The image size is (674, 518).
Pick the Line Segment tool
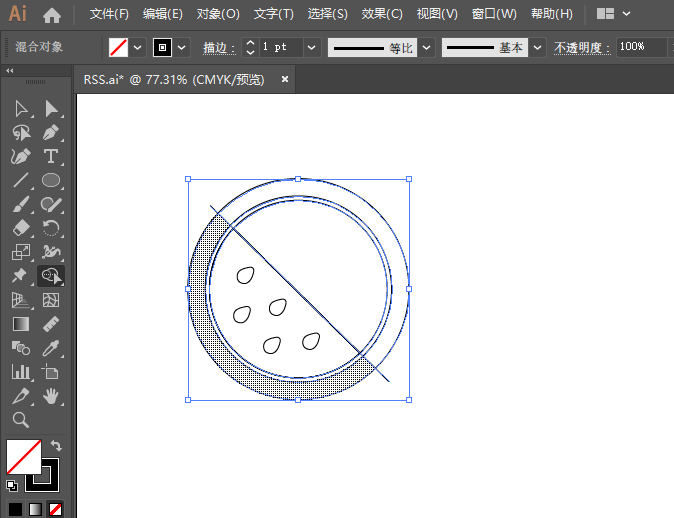coord(21,181)
